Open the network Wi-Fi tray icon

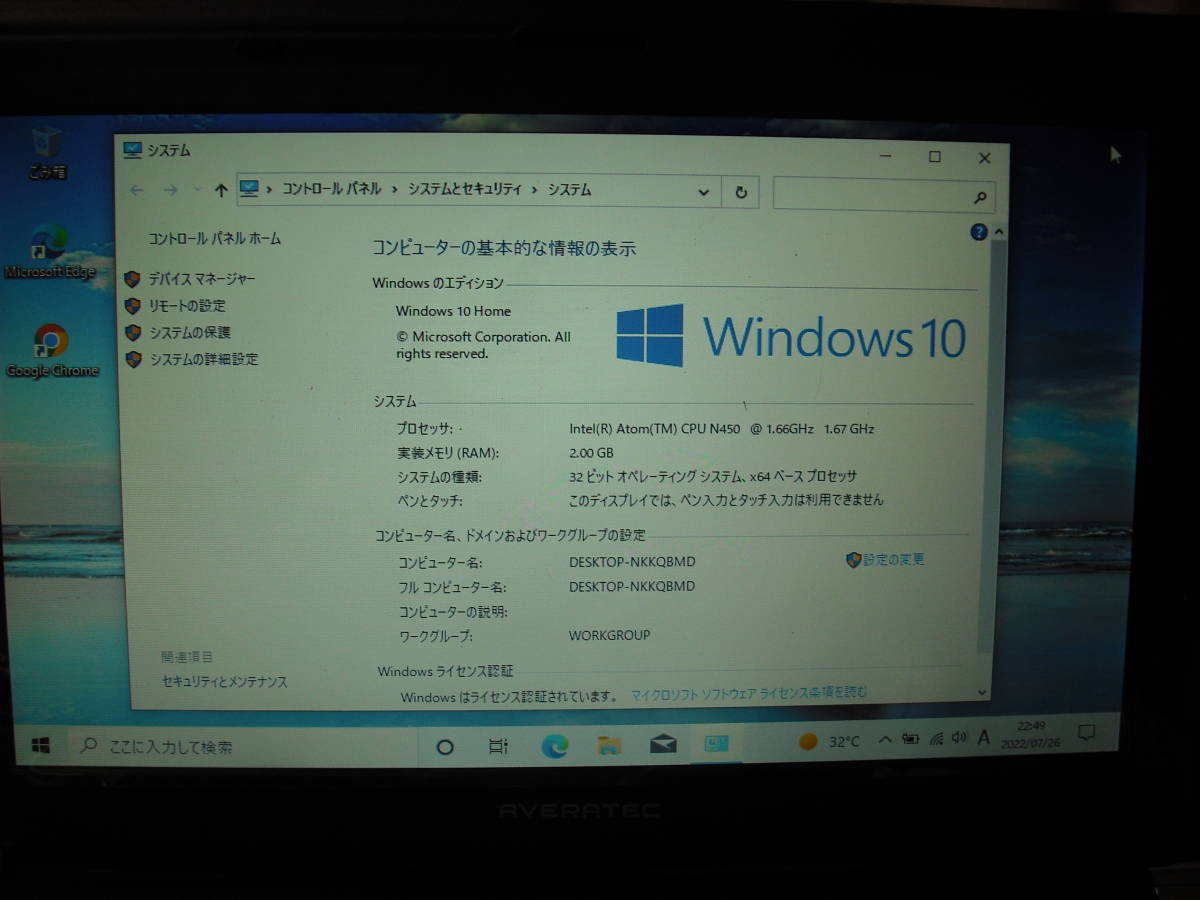coord(936,739)
